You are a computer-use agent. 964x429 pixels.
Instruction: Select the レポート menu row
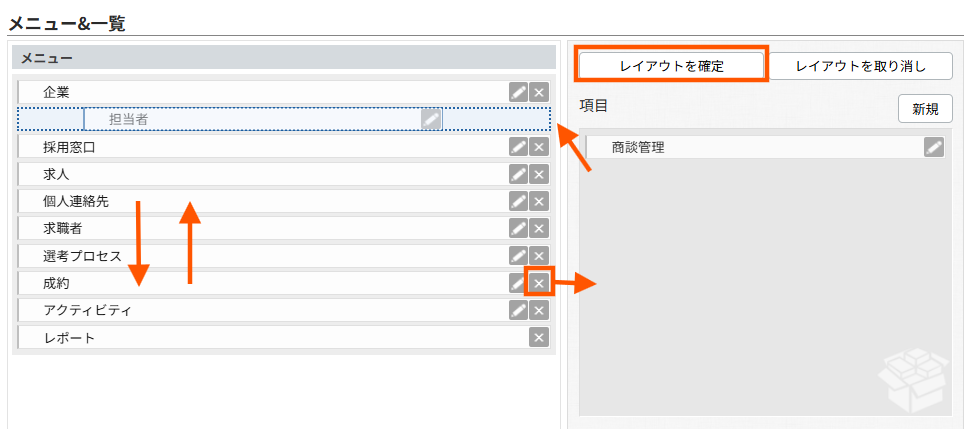point(284,337)
